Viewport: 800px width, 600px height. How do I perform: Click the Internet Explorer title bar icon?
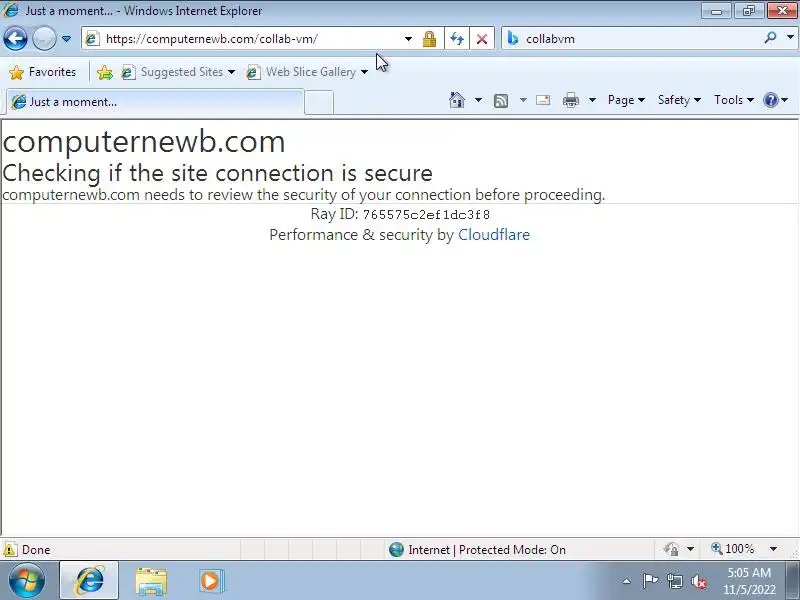click(x=11, y=10)
